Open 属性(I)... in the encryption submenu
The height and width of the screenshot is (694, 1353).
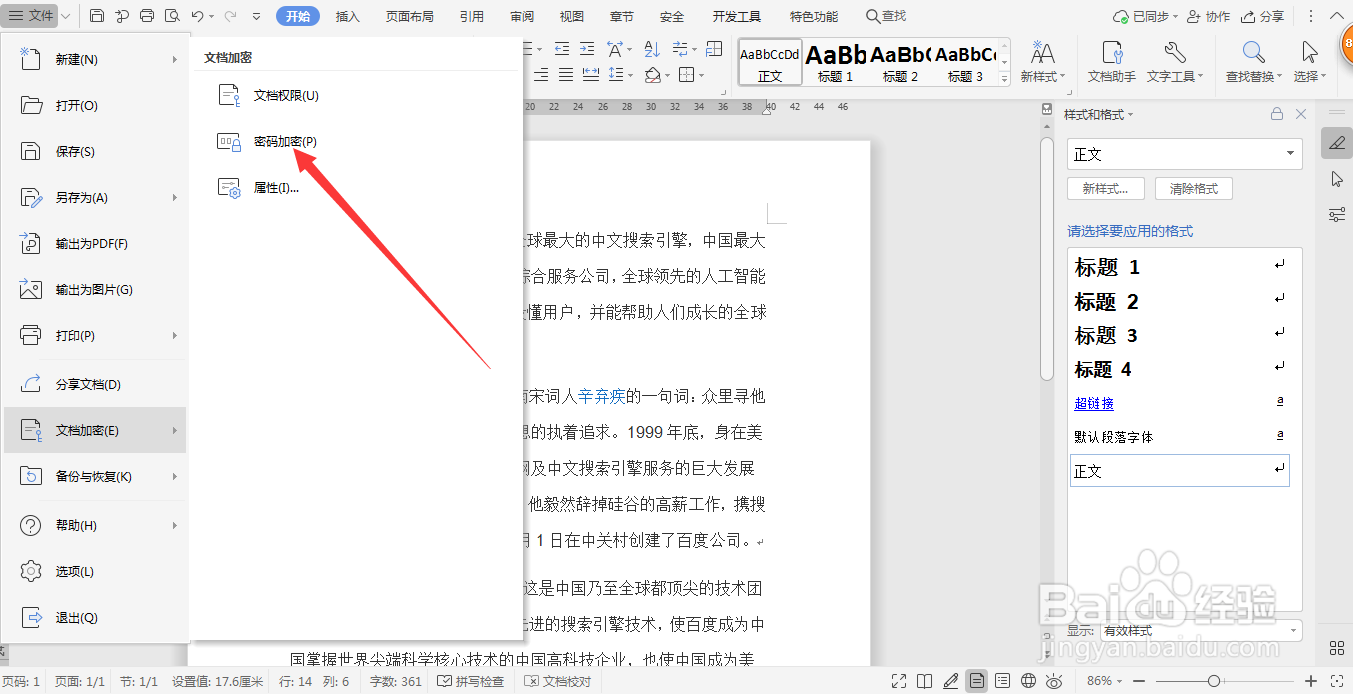pyautogui.click(x=356, y=187)
